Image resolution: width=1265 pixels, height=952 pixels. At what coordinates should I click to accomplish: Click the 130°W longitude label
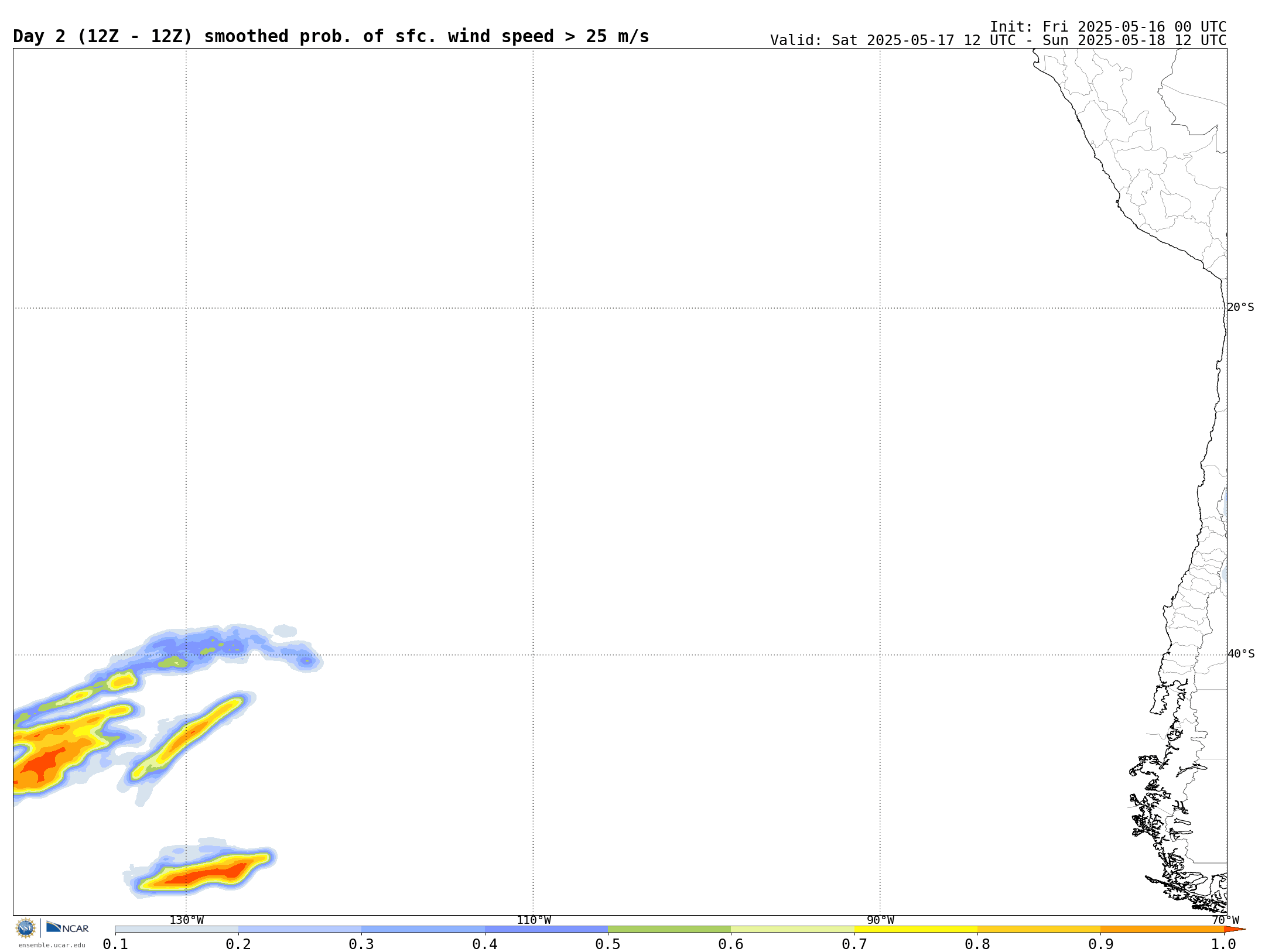click(187, 920)
